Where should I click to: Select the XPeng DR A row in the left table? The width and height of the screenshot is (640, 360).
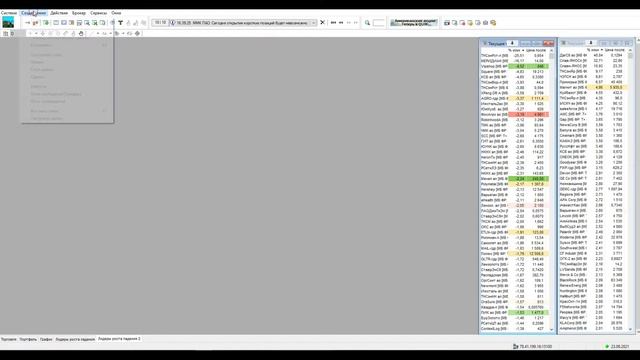[514, 93]
